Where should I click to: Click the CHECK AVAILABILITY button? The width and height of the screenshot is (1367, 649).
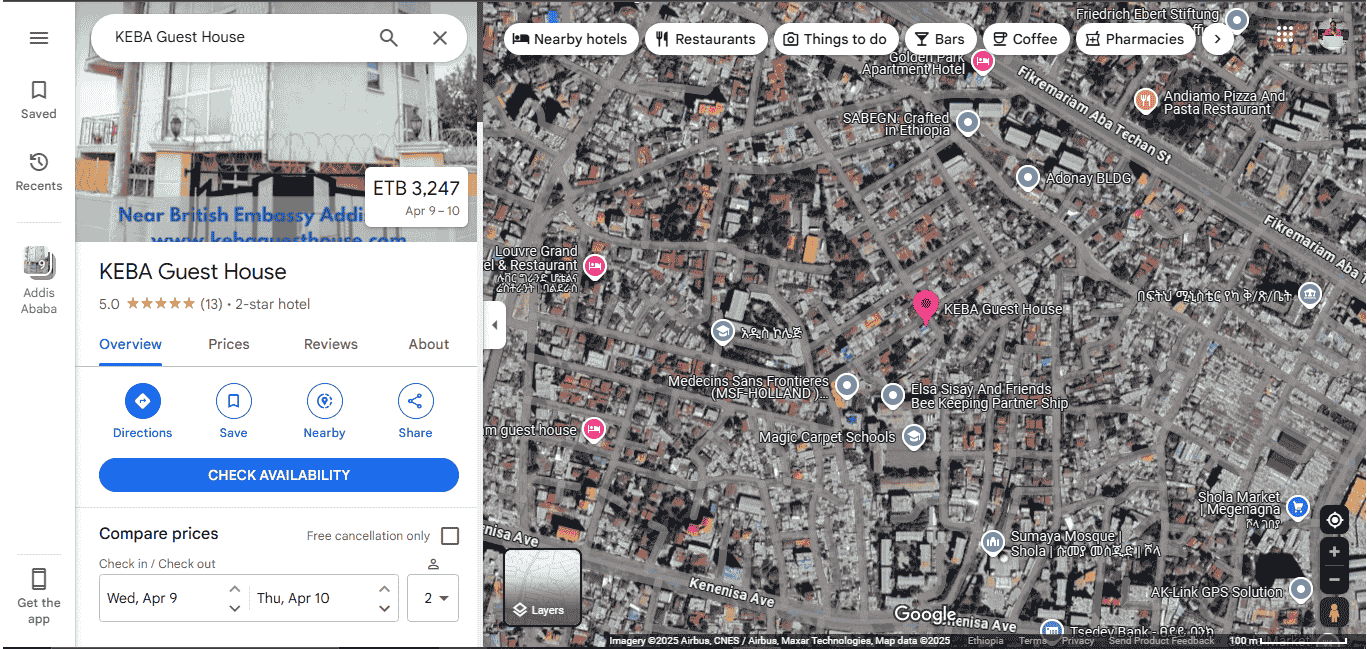279,475
